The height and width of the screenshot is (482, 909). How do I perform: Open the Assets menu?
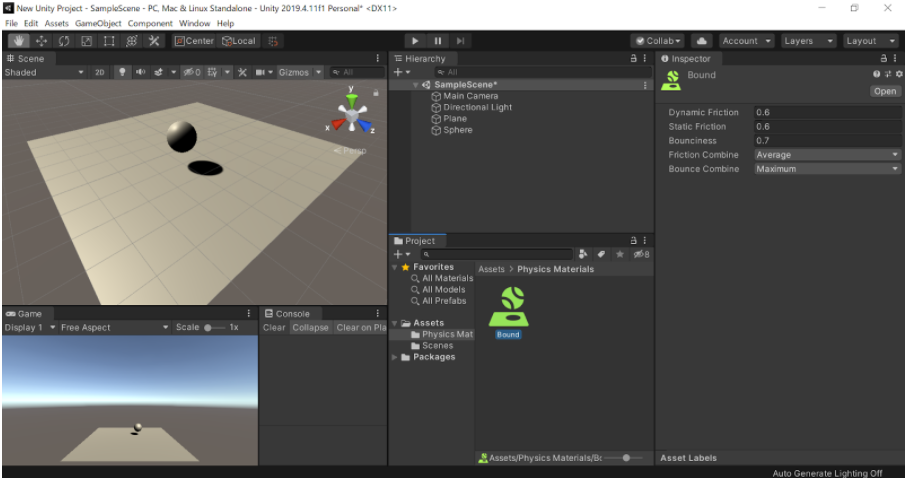pyautogui.click(x=56, y=23)
